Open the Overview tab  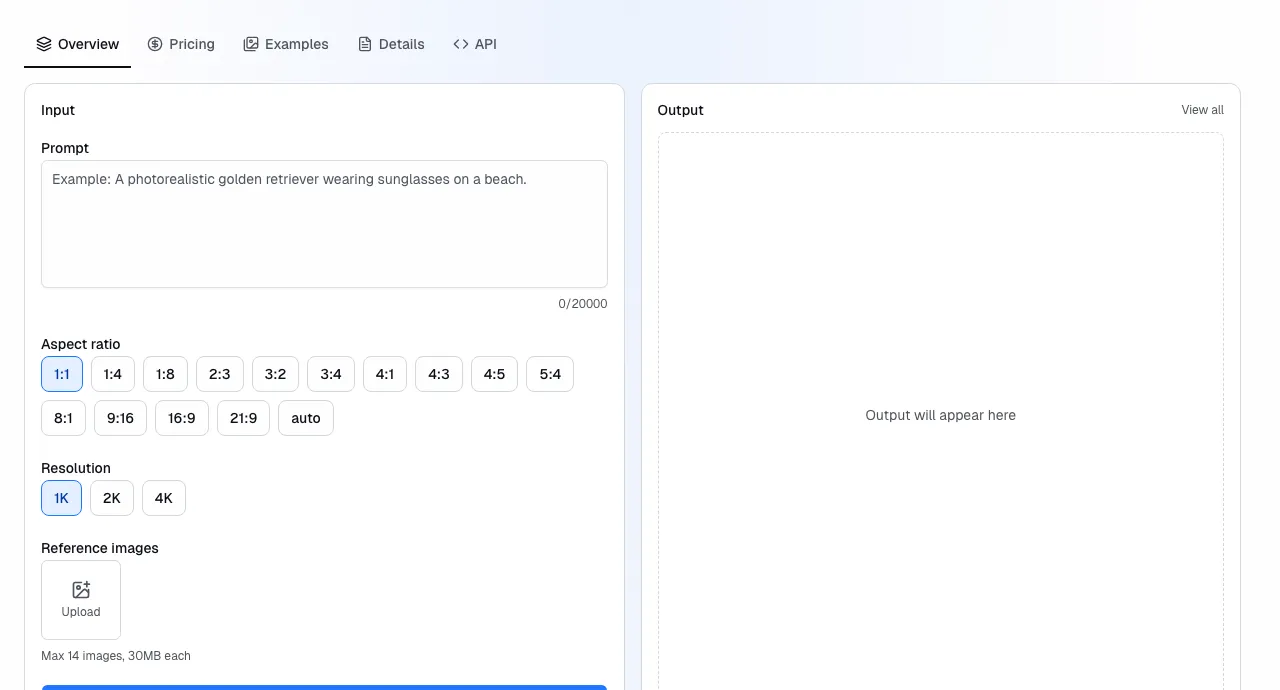coord(77,44)
